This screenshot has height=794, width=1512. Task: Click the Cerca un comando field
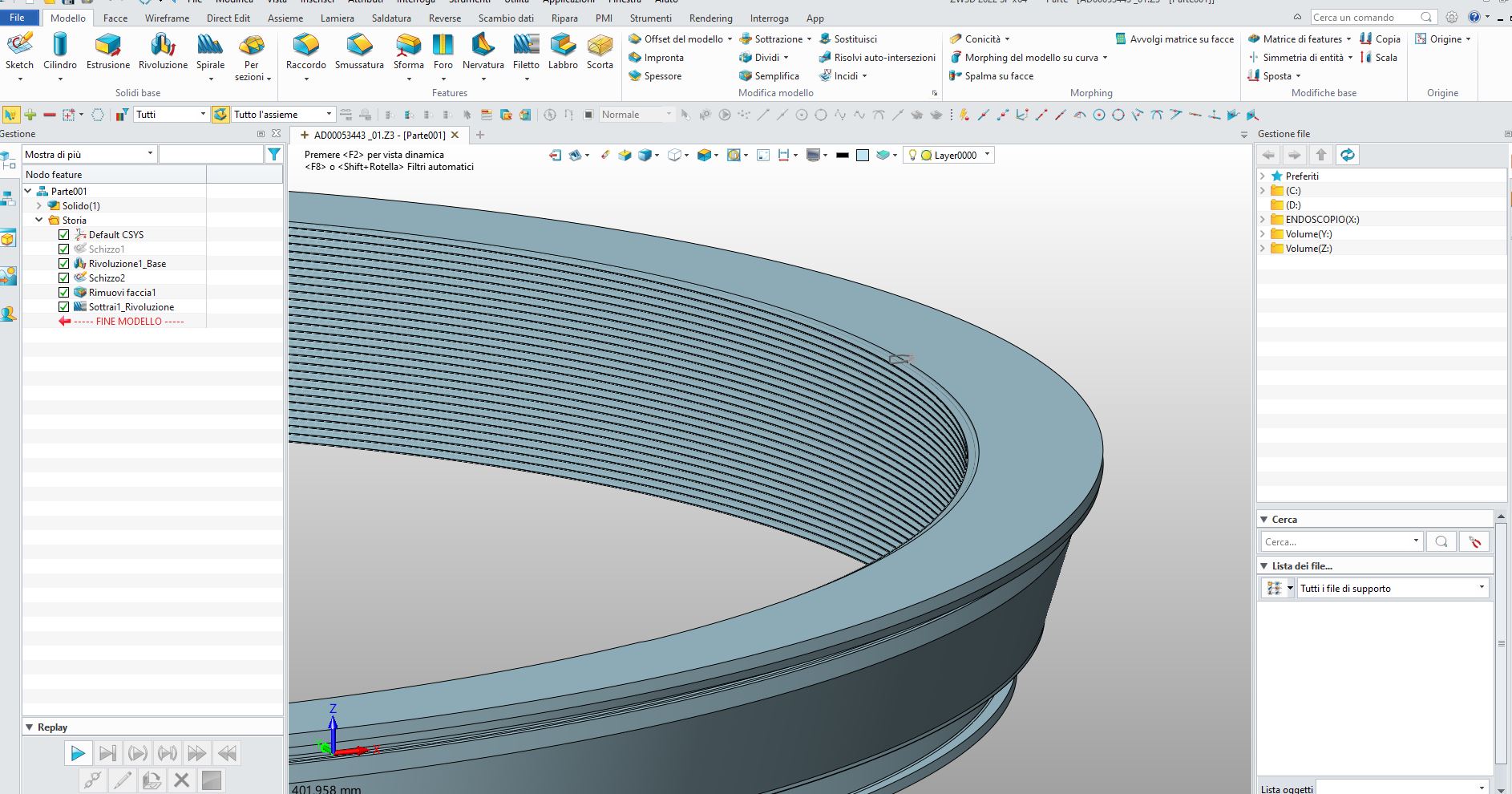pos(1373,17)
